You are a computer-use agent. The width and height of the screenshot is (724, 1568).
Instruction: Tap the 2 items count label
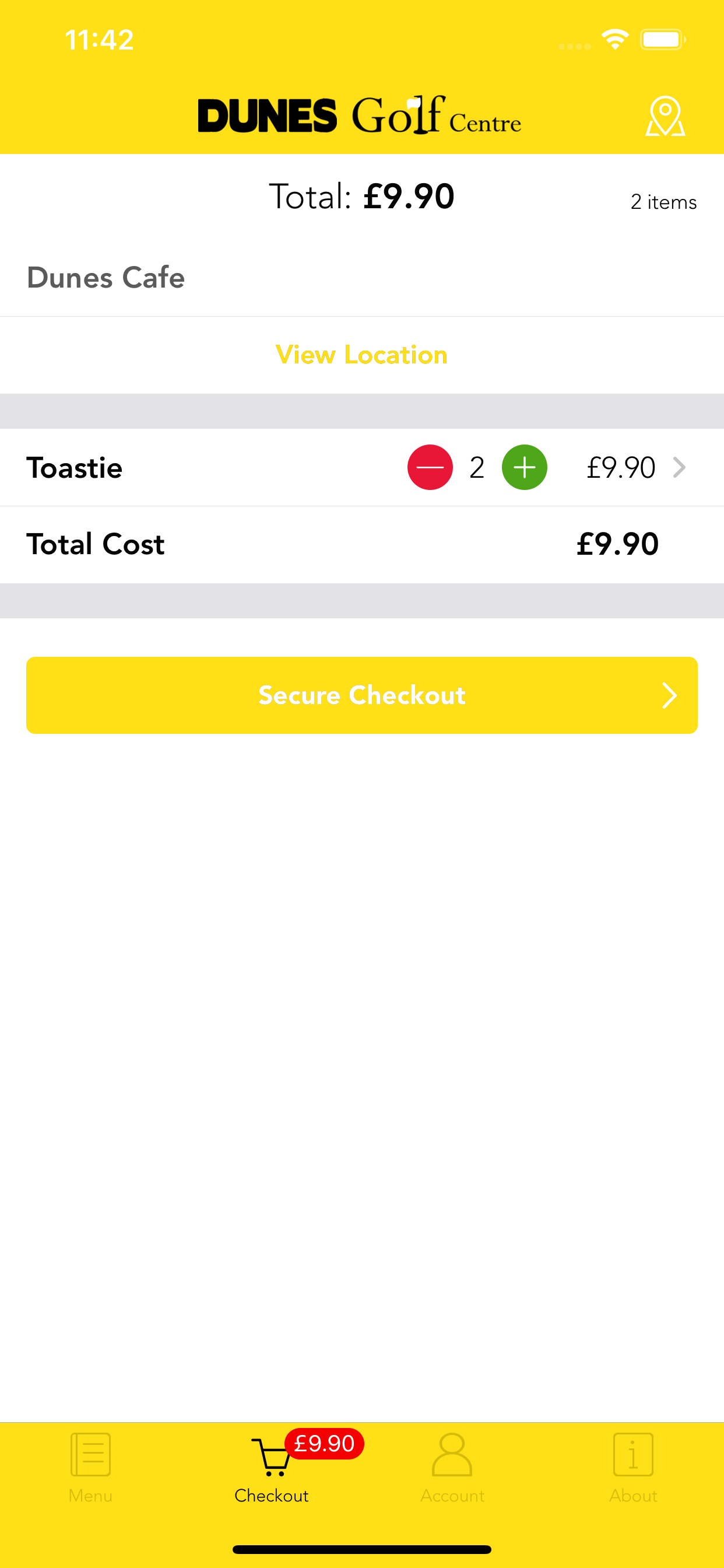pyautogui.click(x=664, y=202)
